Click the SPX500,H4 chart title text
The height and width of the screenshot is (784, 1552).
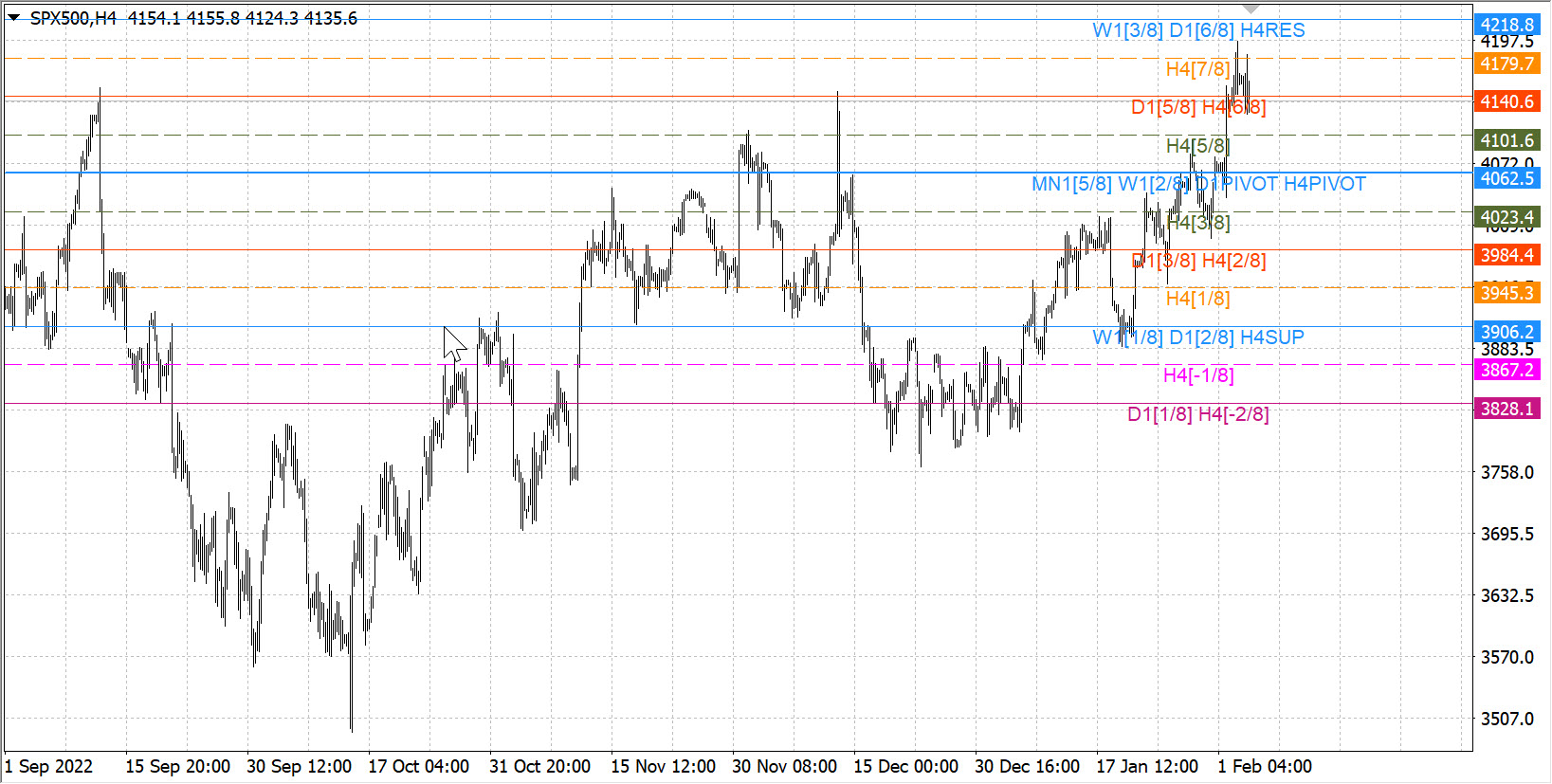coord(73,19)
